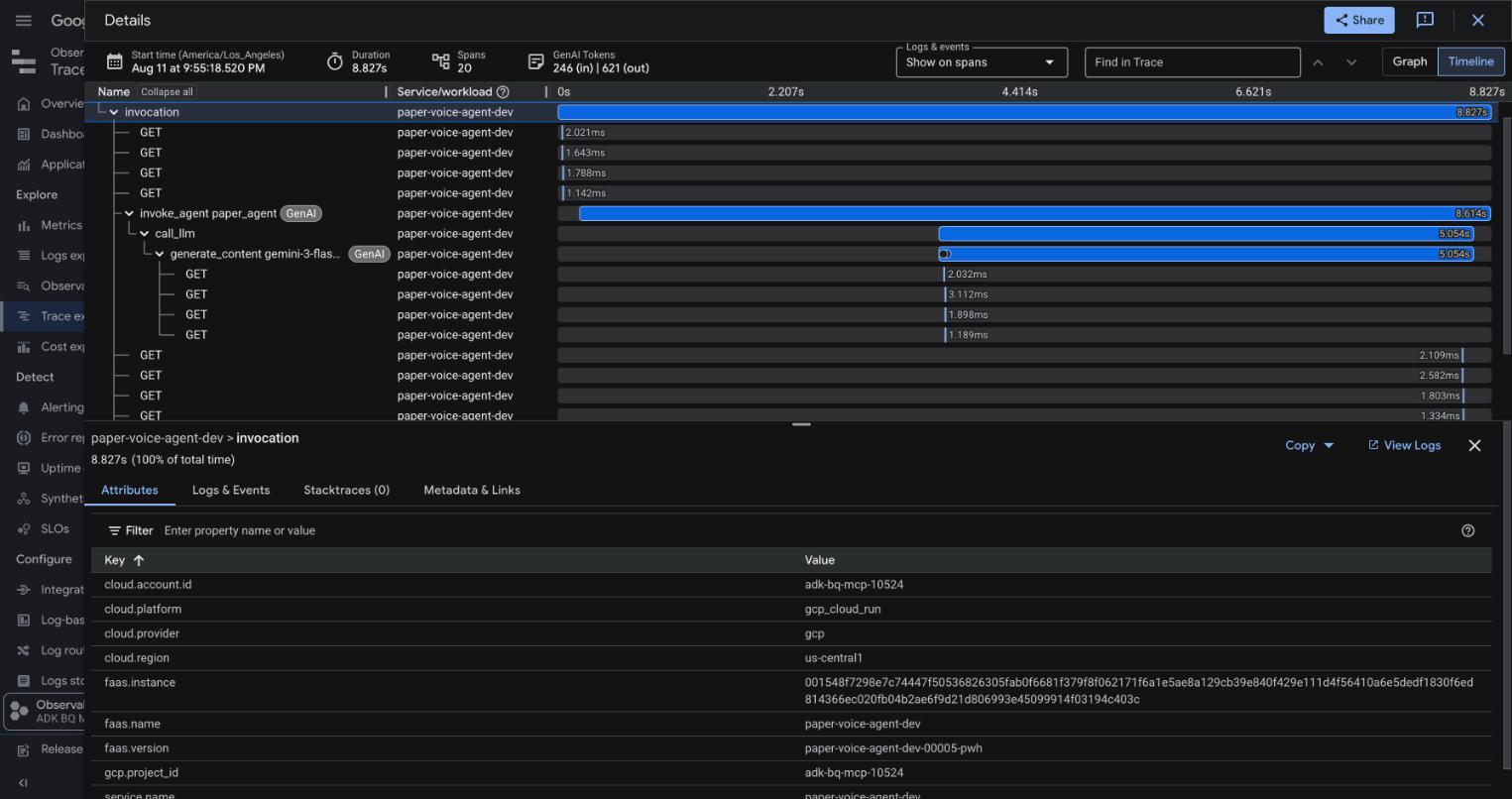Open the hamburger navigation menu
Image resolution: width=1512 pixels, height=799 pixels.
tap(24, 20)
